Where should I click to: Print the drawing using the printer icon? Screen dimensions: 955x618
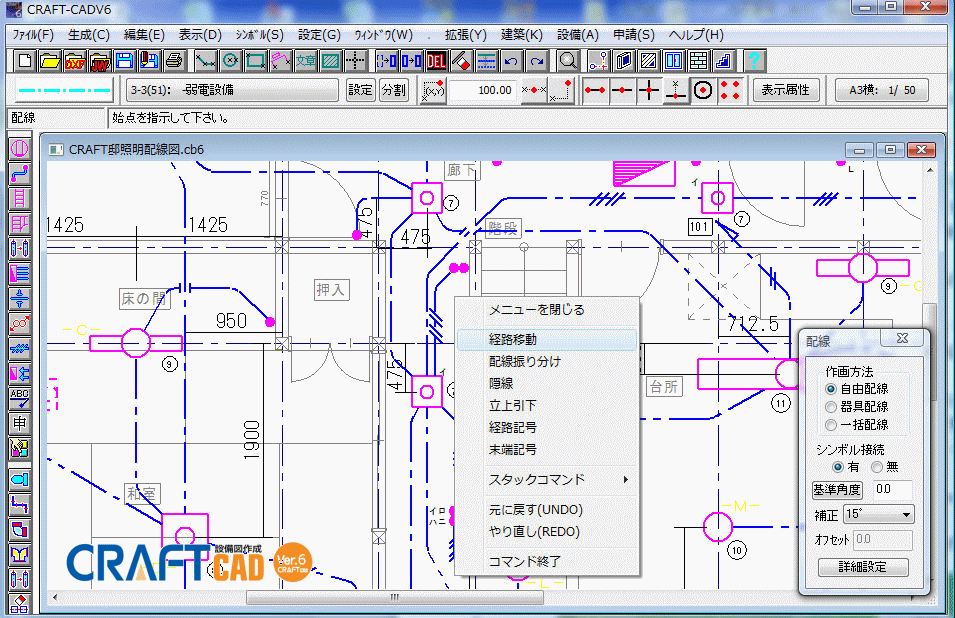pos(175,61)
